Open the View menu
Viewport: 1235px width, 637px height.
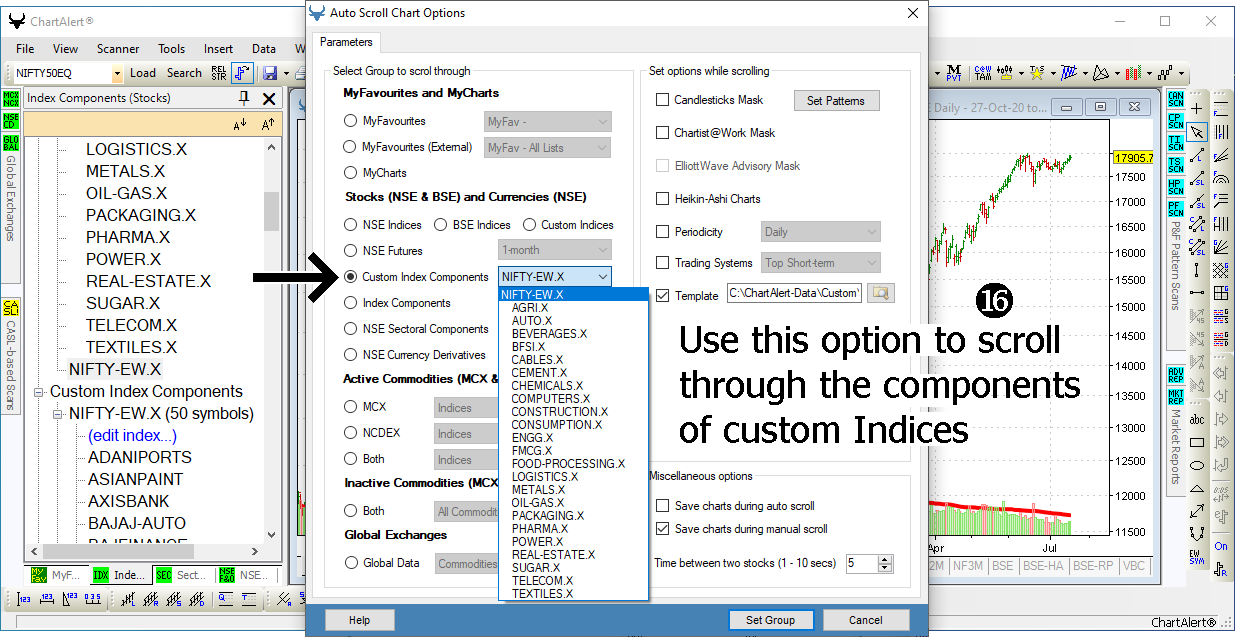tap(65, 49)
